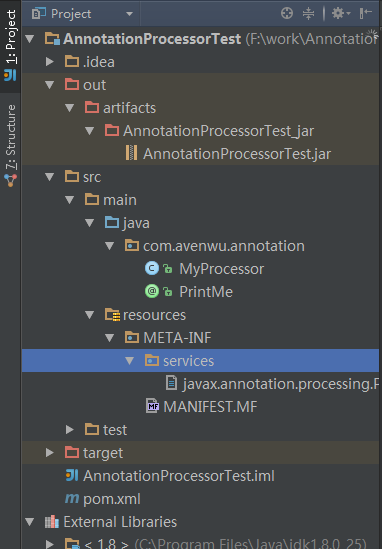Collapse the src folder
Screen dimensions: 382x549
[50, 177]
